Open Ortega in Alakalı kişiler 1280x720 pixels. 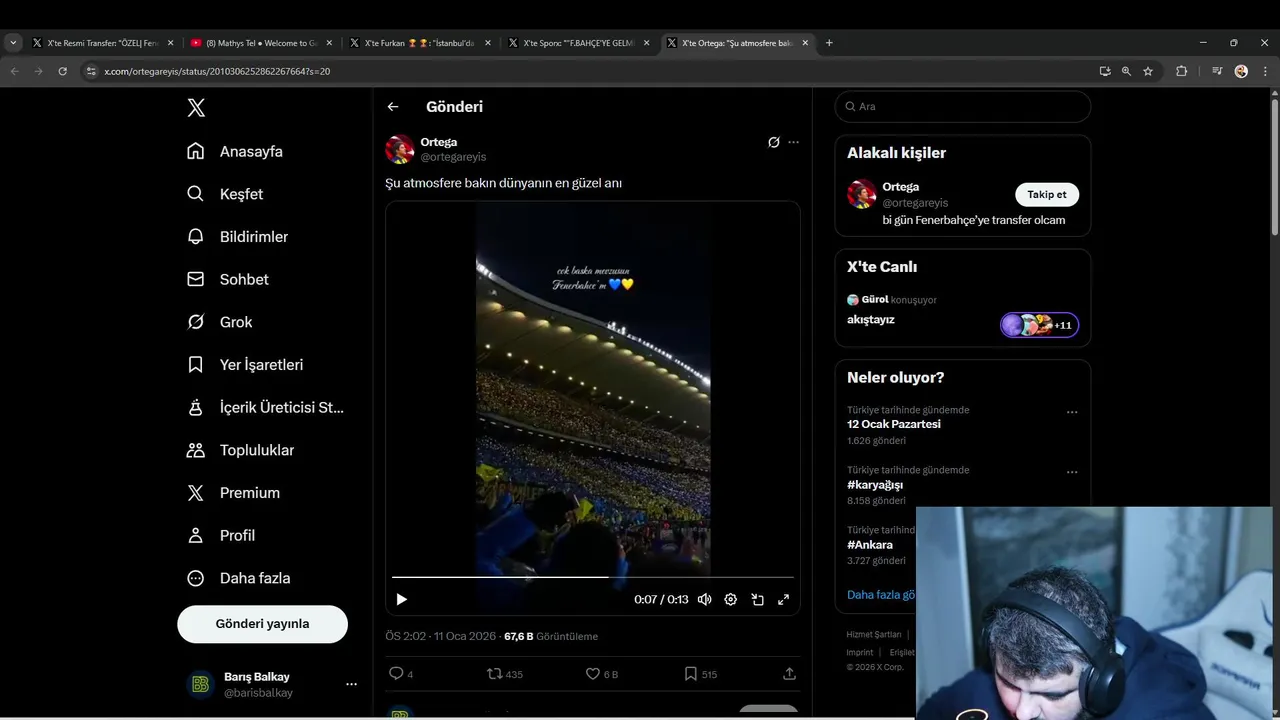[900, 187]
